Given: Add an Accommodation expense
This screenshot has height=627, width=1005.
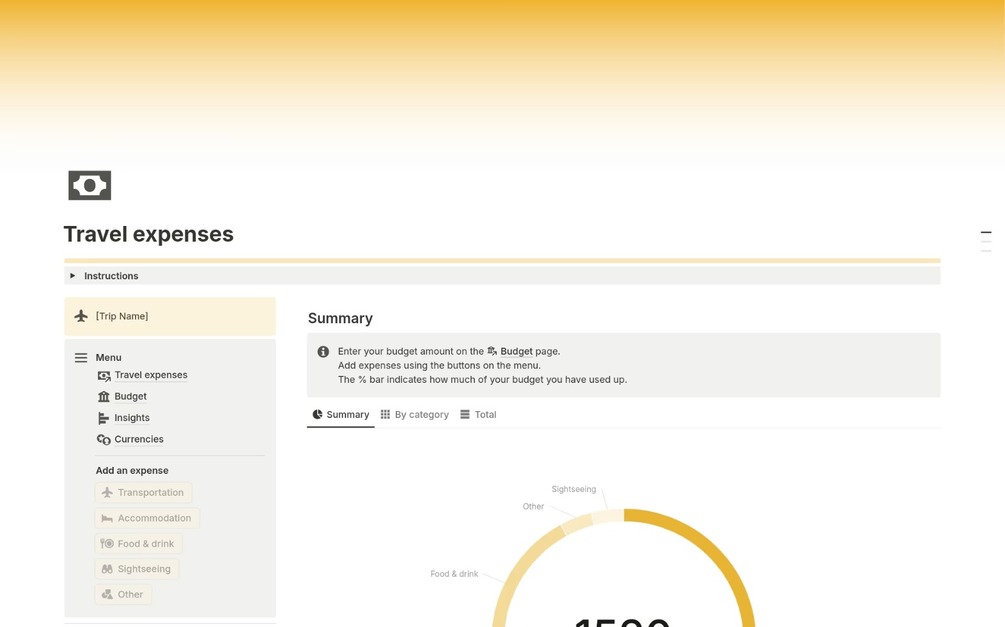Looking at the screenshot, I should coord(147,518).
